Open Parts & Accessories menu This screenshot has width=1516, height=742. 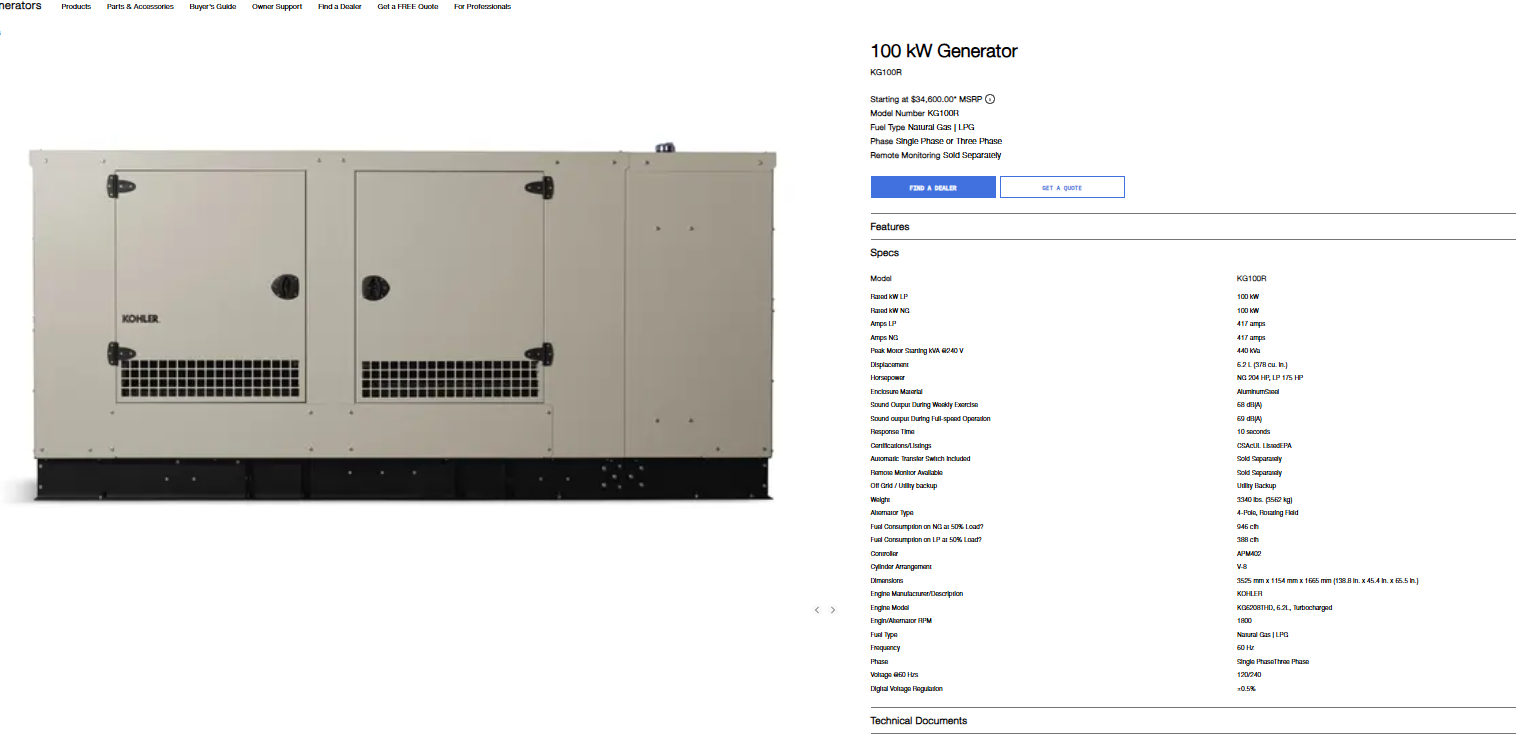click(x=140, y=7)
